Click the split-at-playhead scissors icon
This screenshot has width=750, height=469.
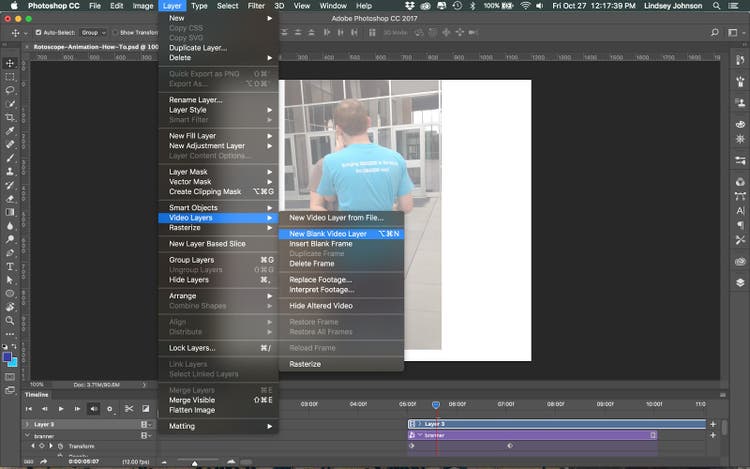[129, 409]
